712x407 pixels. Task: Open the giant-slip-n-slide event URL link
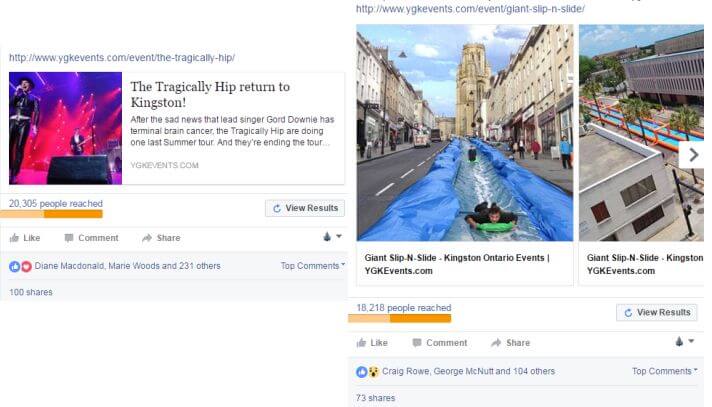click(470, 9)
